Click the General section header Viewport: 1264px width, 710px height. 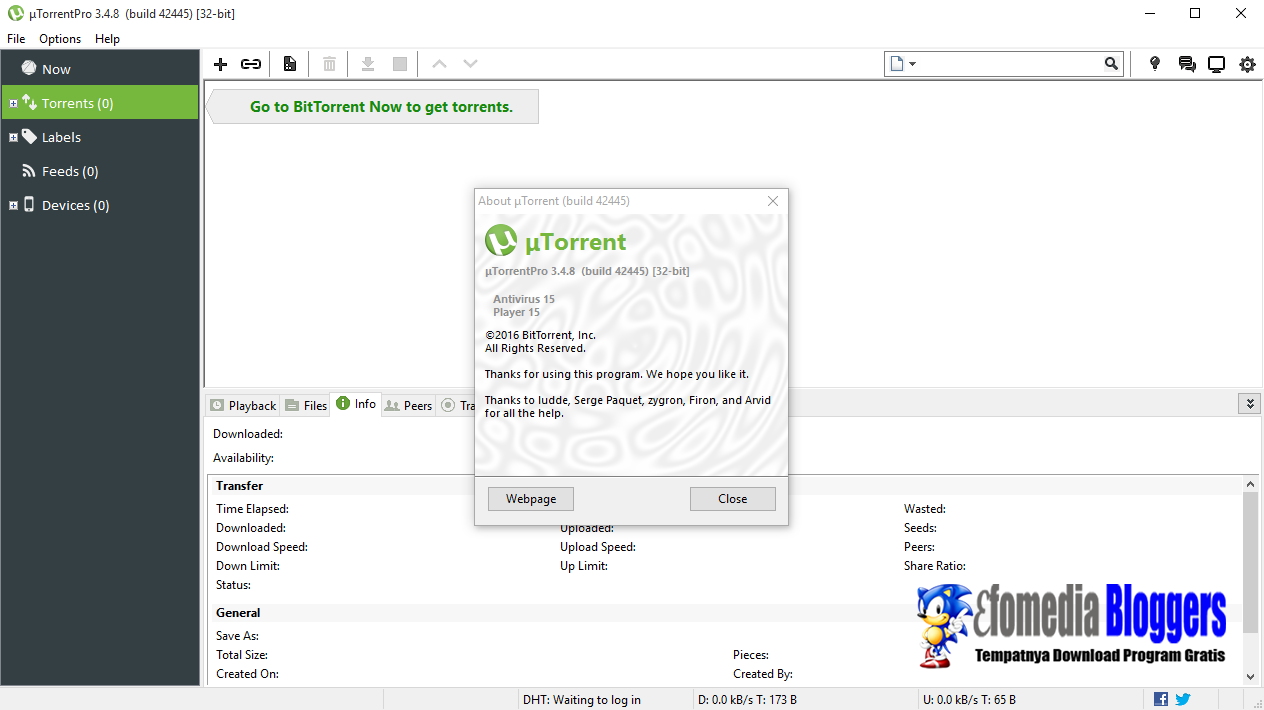coord(238,613)
